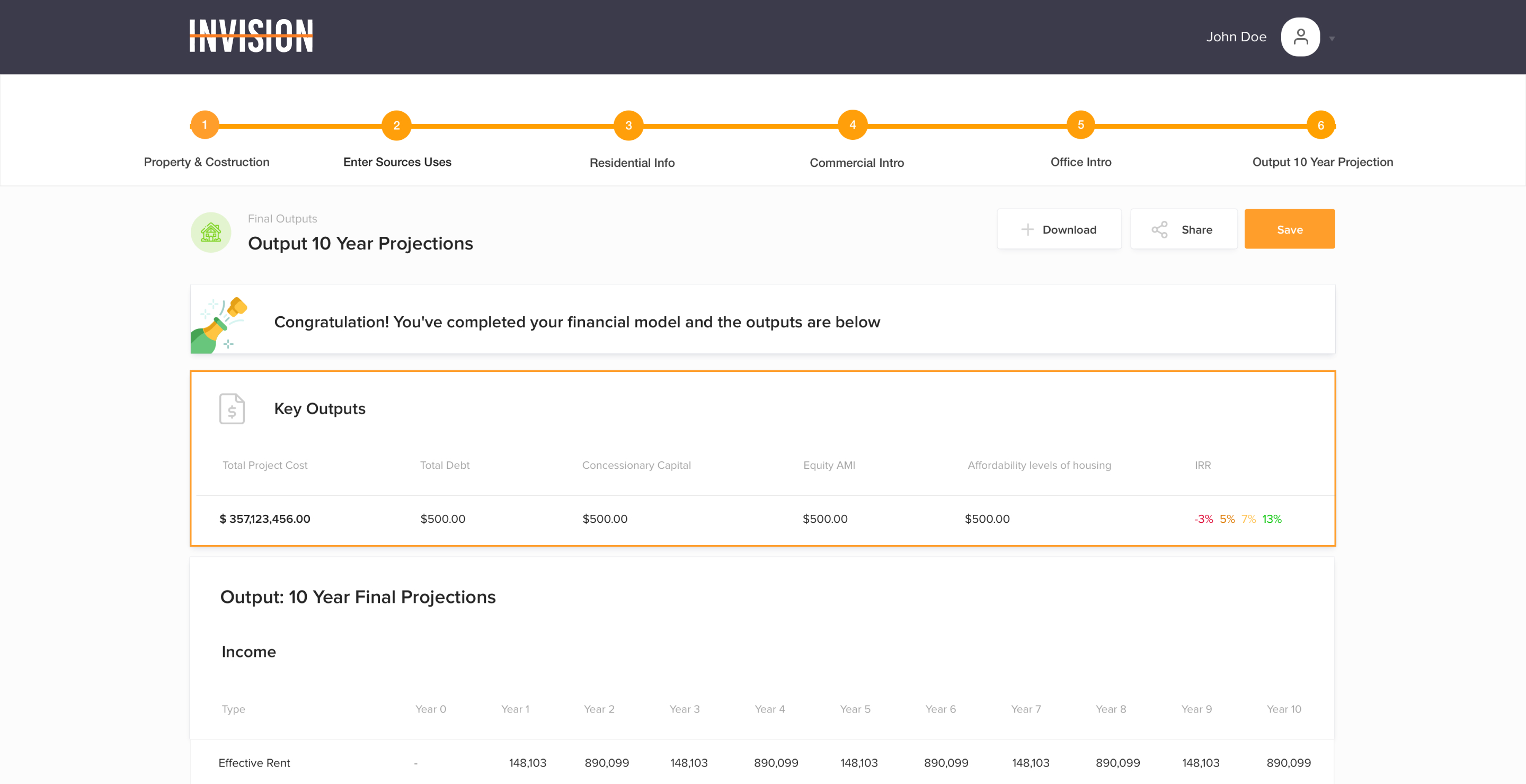Click the green house Final Outputs icon

pos(211,232)
